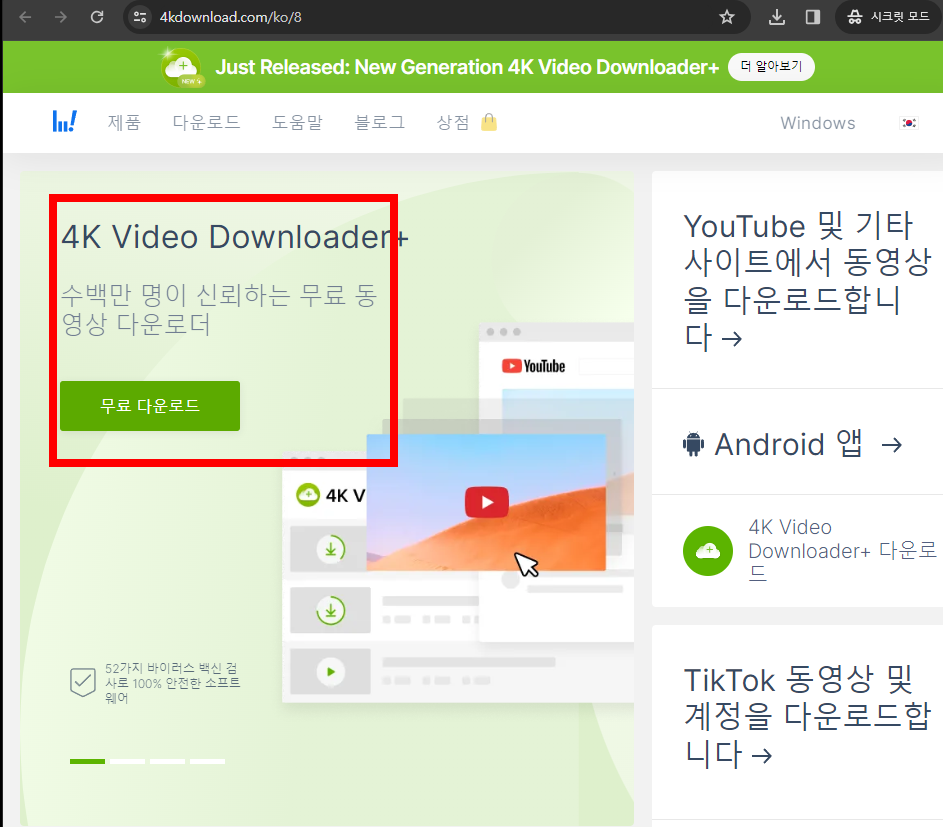
Task: Go to the 4K Download logo home
Action: coord(64,122)
